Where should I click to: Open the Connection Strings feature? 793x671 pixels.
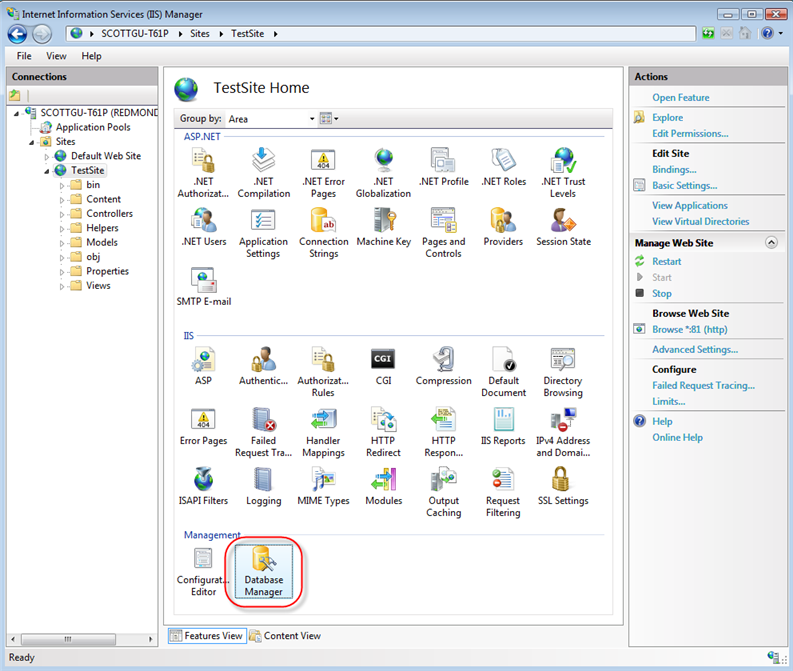[x=323, y=233]
